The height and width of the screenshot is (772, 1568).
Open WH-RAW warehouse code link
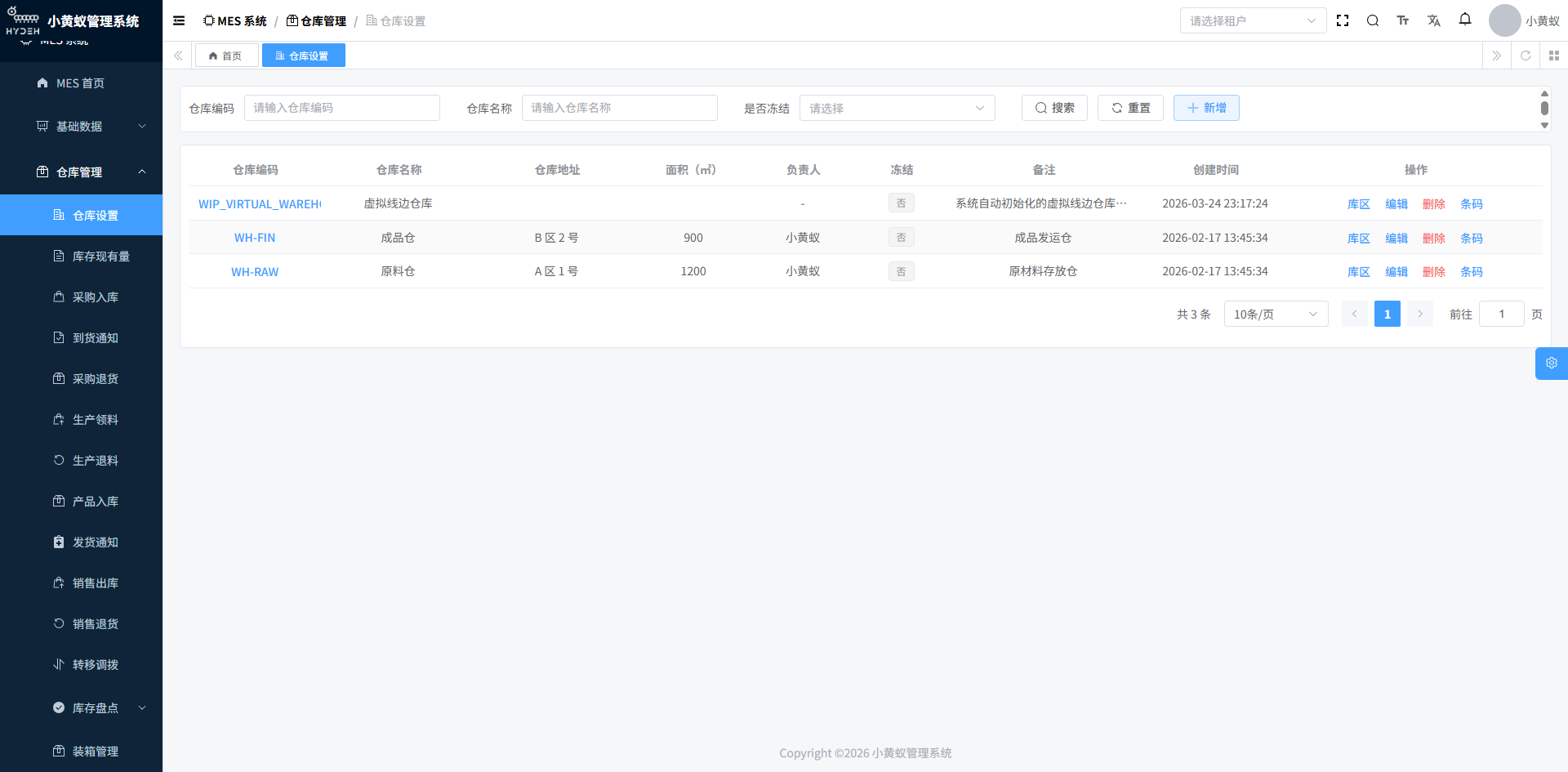click(x=255, y=271)
